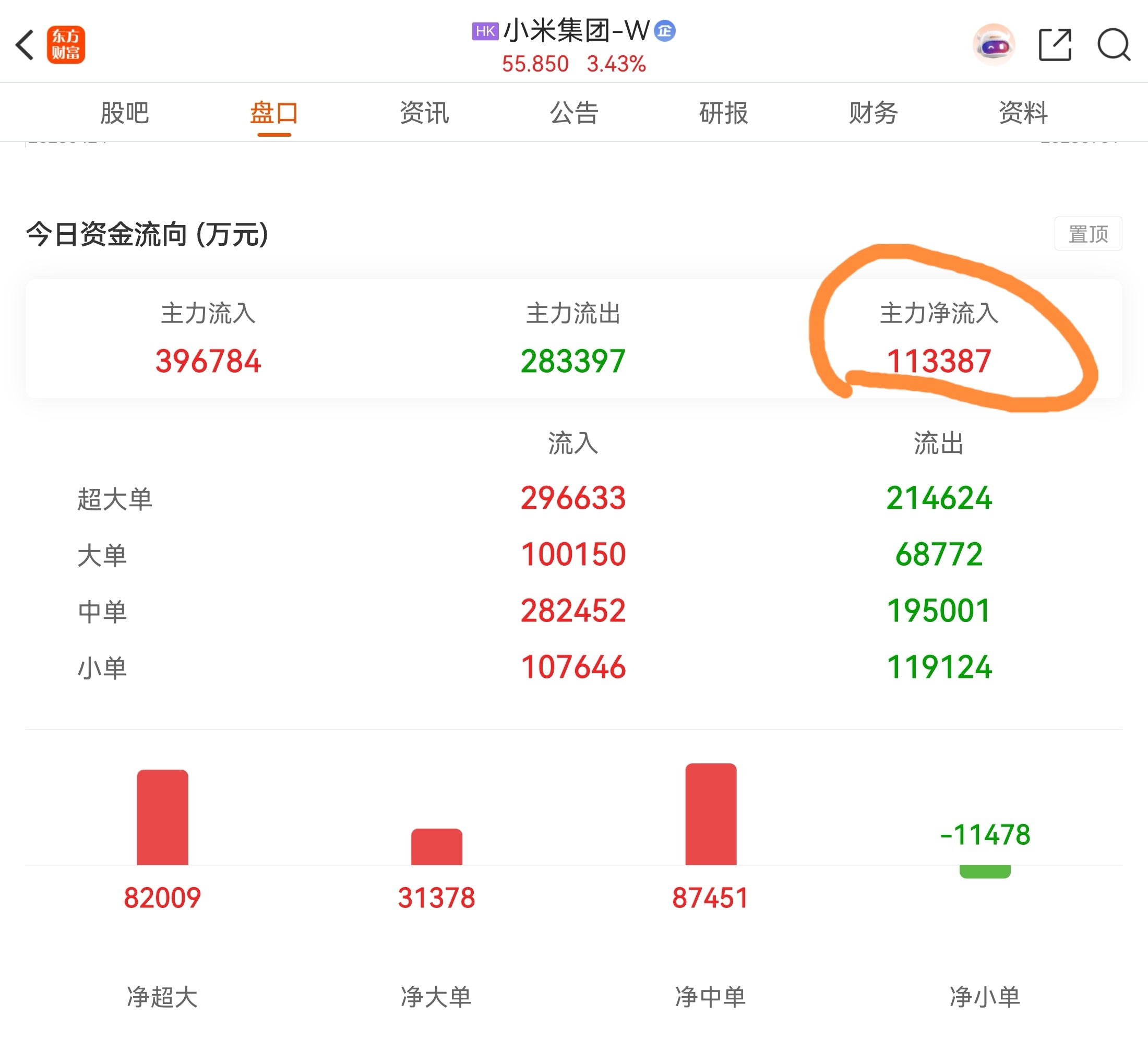Tap the red 净中单 chart bar
The height and width of the screenshot is (1052, 1148).
(x=711, y=814)
